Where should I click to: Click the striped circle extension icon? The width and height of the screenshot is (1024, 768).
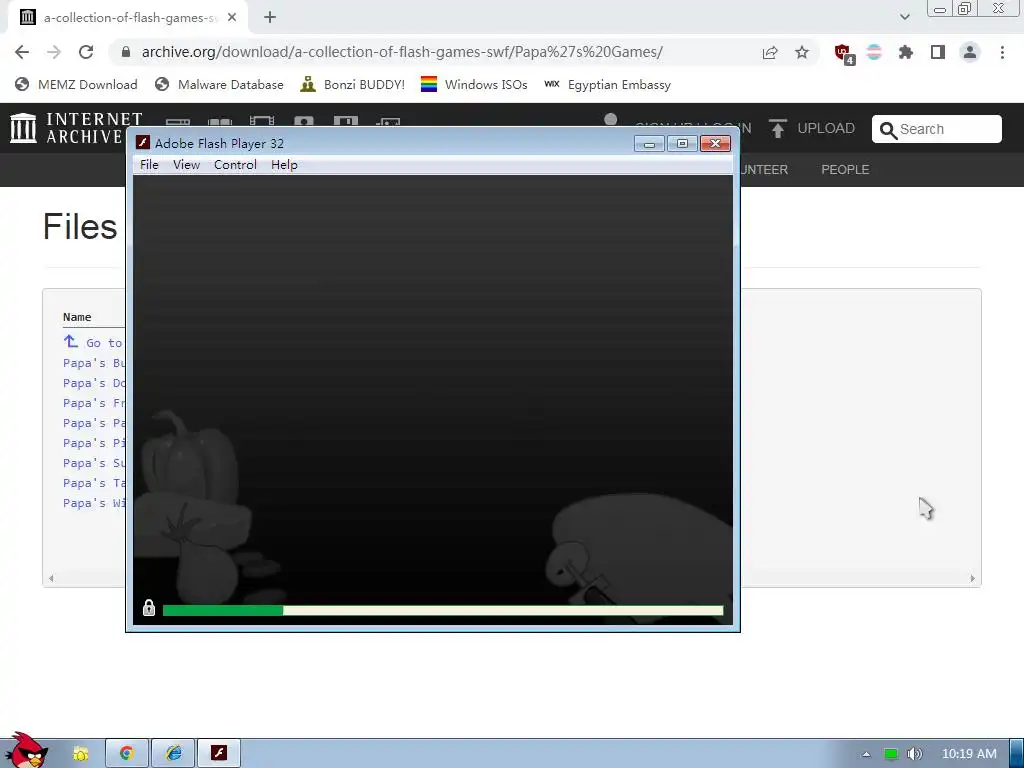click(874, 52)
